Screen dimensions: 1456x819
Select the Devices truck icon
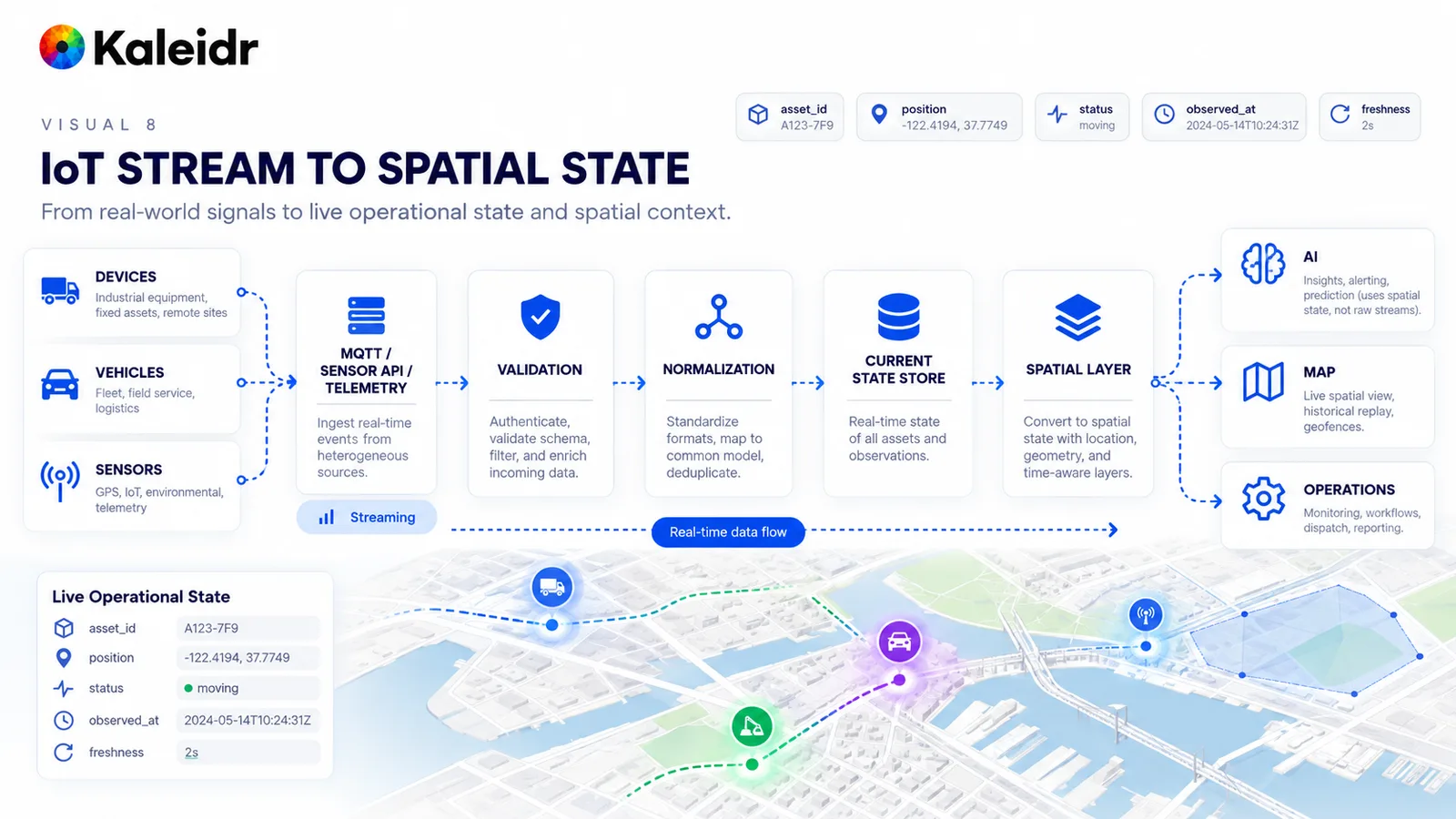[60, 290]
